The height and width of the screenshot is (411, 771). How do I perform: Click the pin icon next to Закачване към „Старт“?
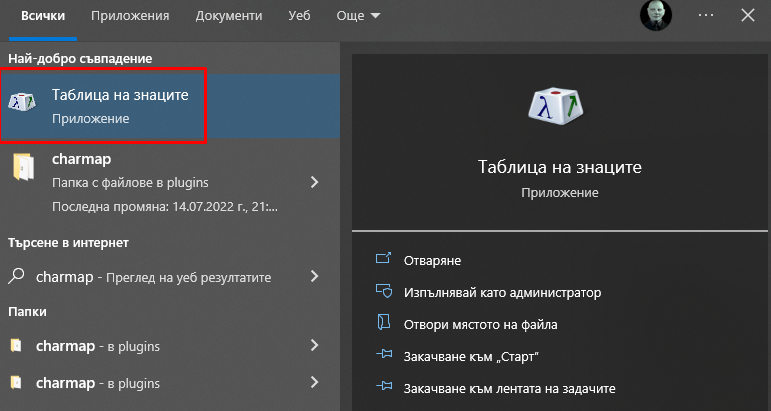[x=384, y=355]
